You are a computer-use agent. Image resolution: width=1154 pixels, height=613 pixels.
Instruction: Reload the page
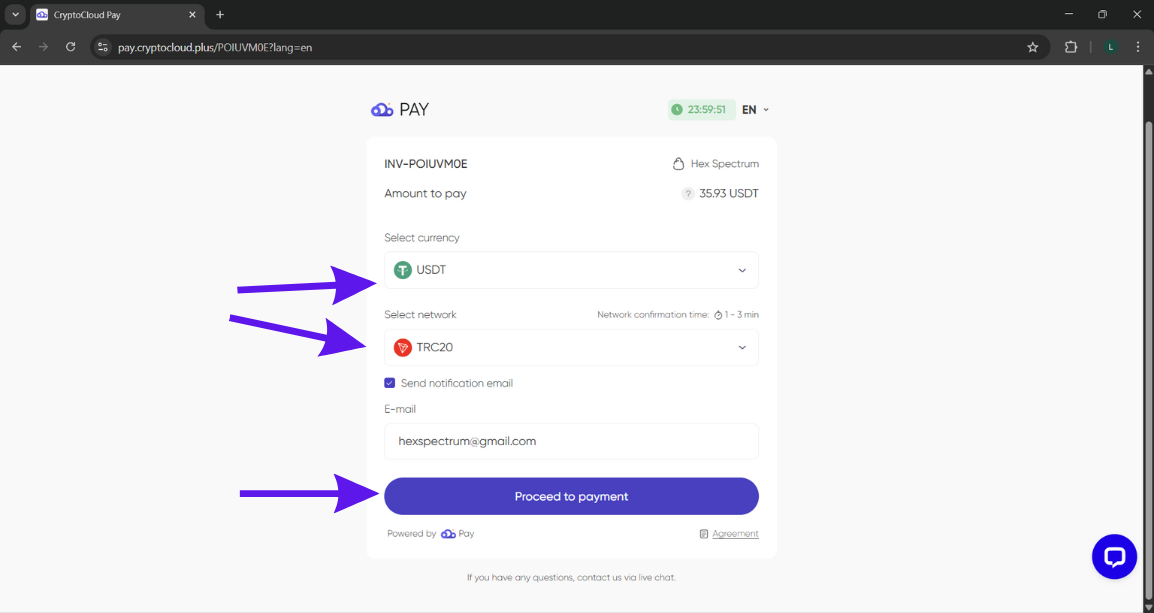click(x=70, y=47)
